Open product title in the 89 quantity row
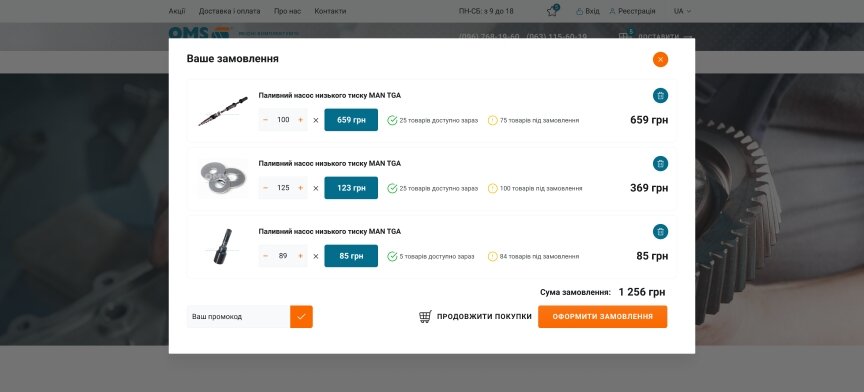The width and height of the screenshot is (864, 392). (330, 231)
